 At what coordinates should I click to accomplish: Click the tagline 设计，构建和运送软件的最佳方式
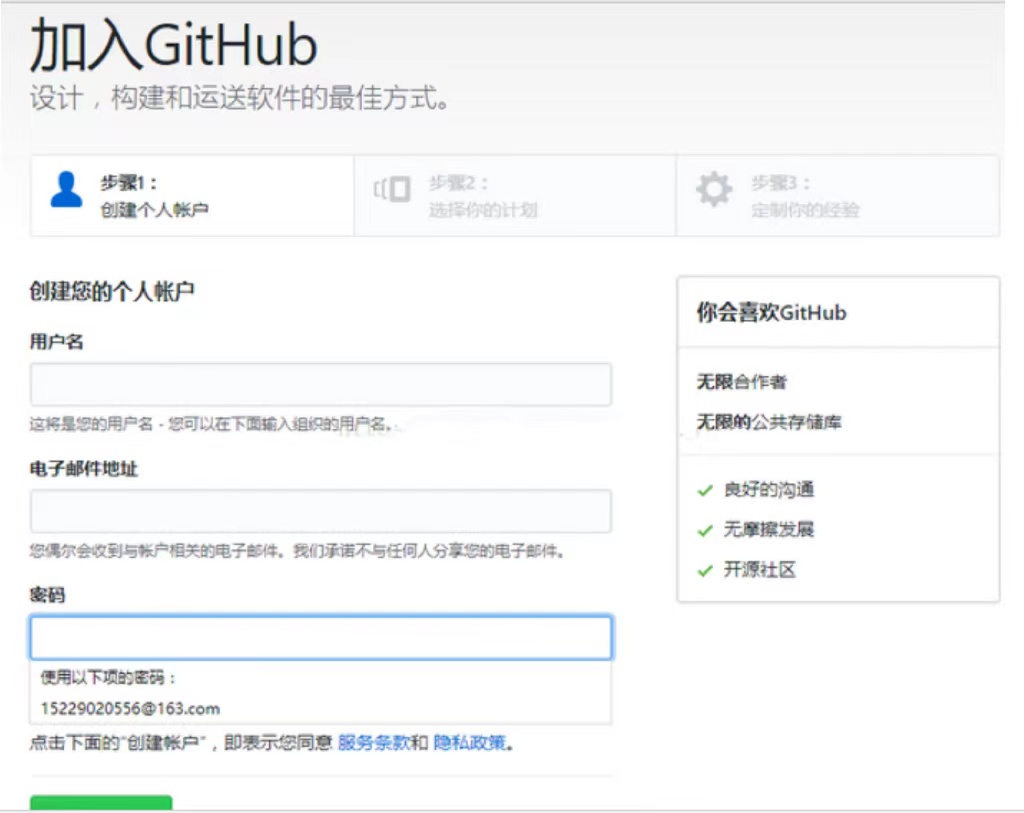pos(240,98)
